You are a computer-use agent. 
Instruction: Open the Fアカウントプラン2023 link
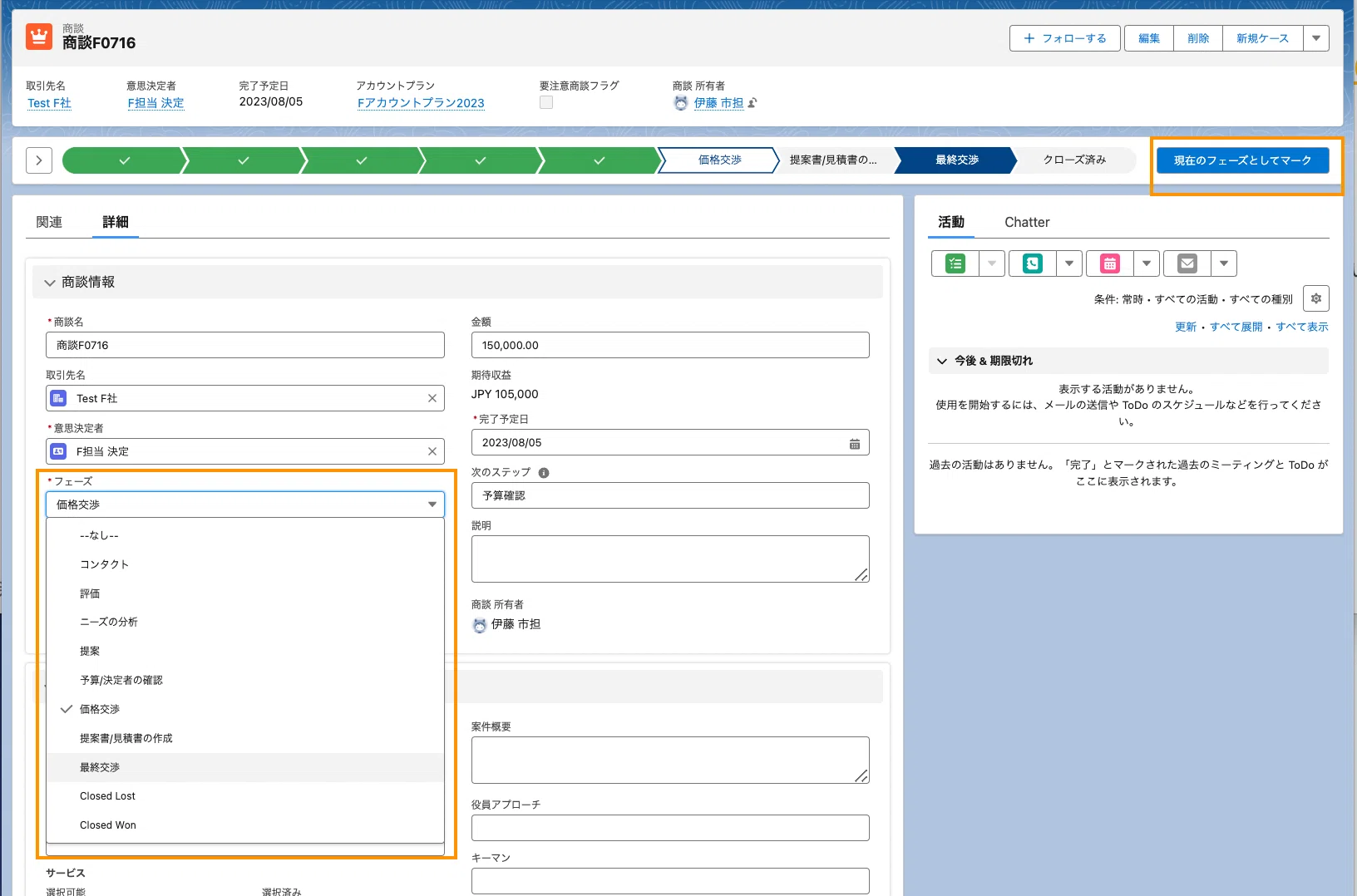click(x=421, y=103)
